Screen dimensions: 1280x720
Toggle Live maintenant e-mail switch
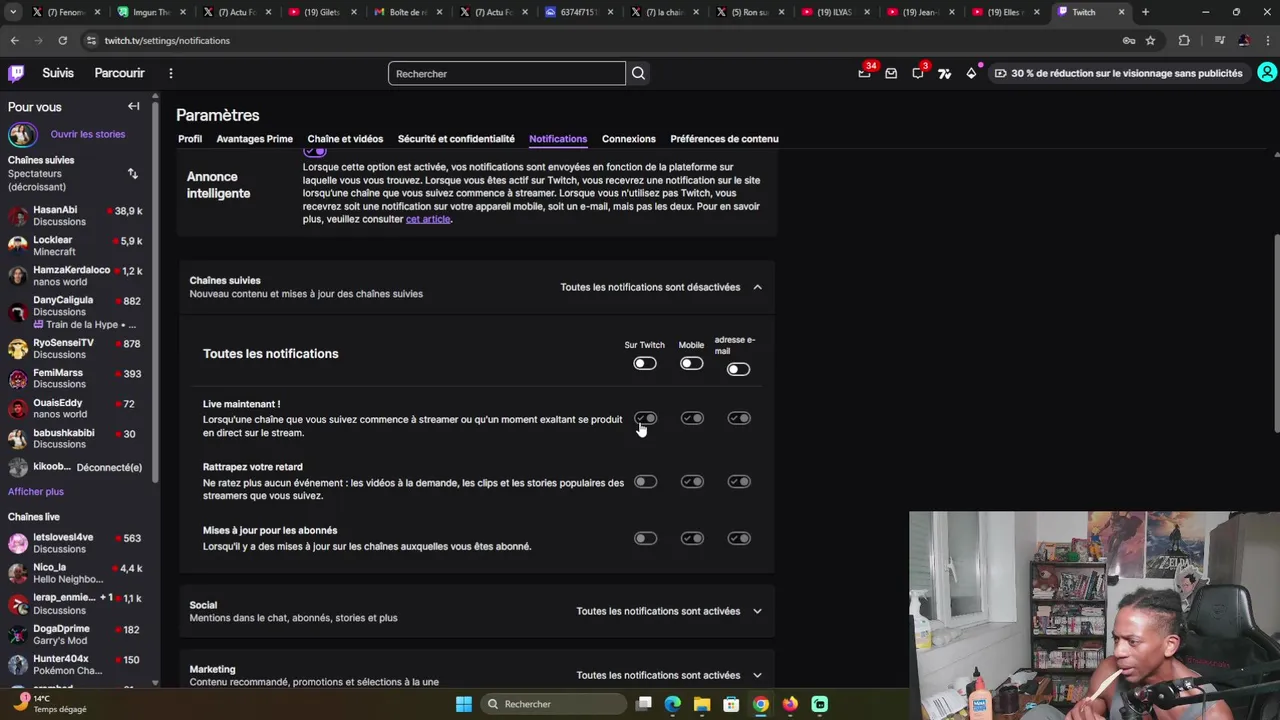[739, 418]
